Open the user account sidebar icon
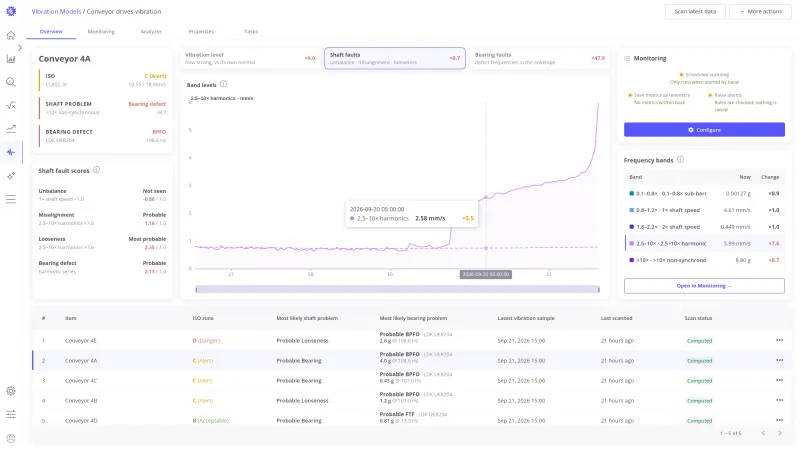This screenshot has width=800, height=450. pyautogui.click(x=11, y=438)
